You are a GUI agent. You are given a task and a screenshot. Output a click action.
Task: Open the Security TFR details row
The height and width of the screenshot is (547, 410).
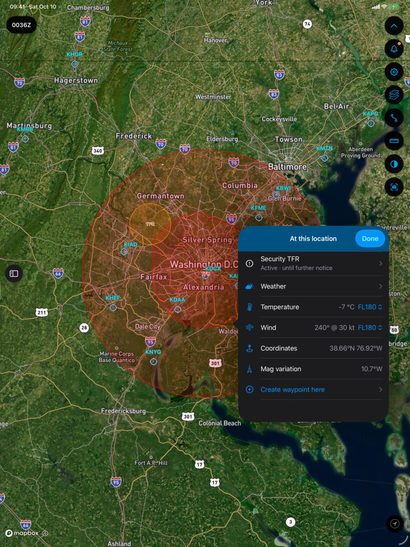[x=313, y=263]
